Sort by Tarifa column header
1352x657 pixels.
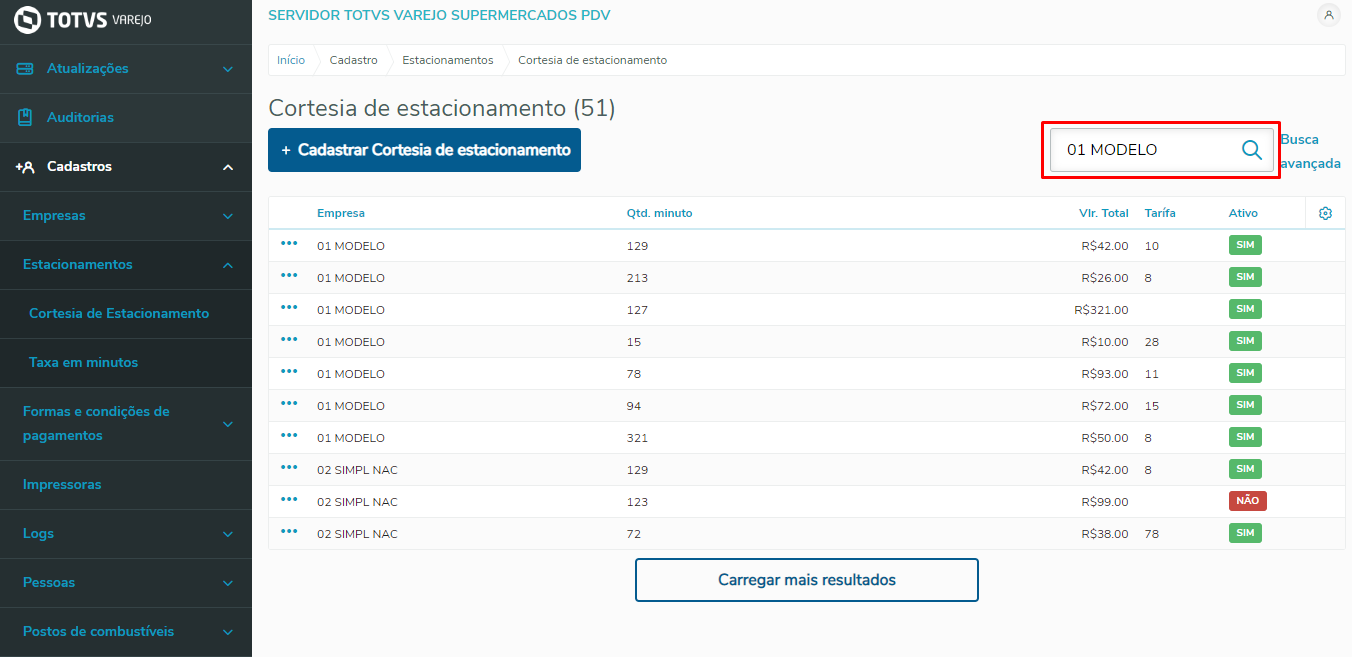click(1160, 213)
